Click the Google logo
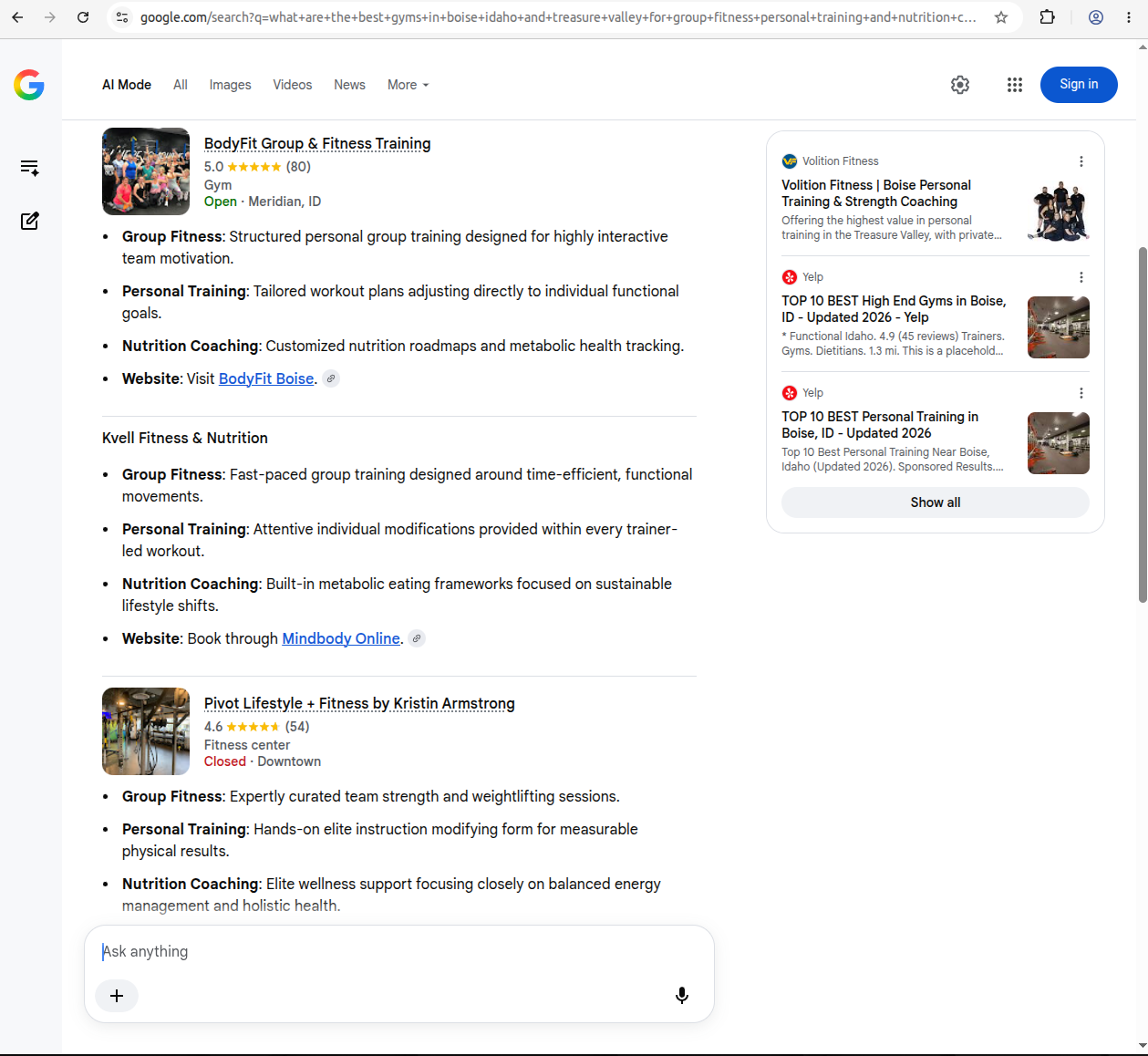1148x1056 pixels. point(29,85)
